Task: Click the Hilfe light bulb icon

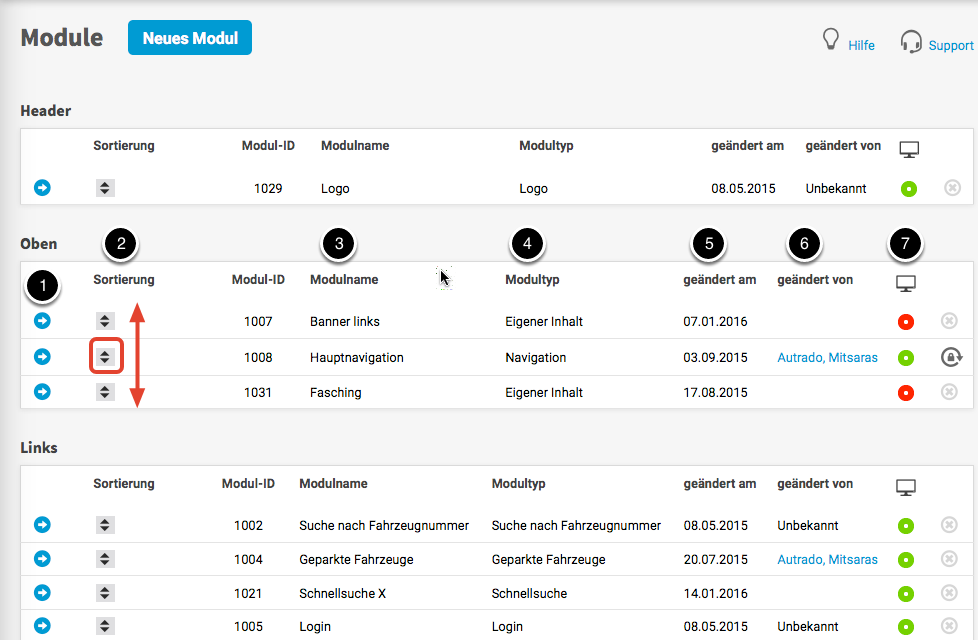Action: tap(829, 40)
